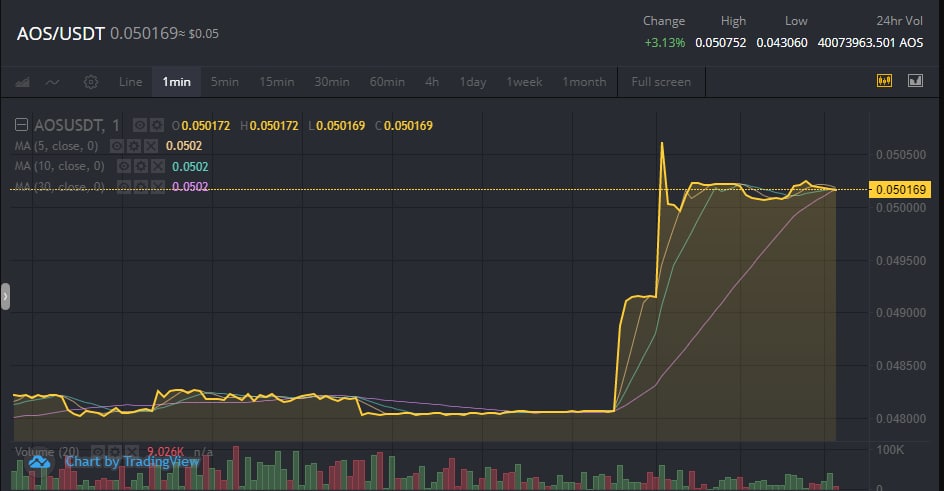Screen dimensions: 944x491
Task: Click the MA (5, close, 0) legend label
Action: [57, 146]
